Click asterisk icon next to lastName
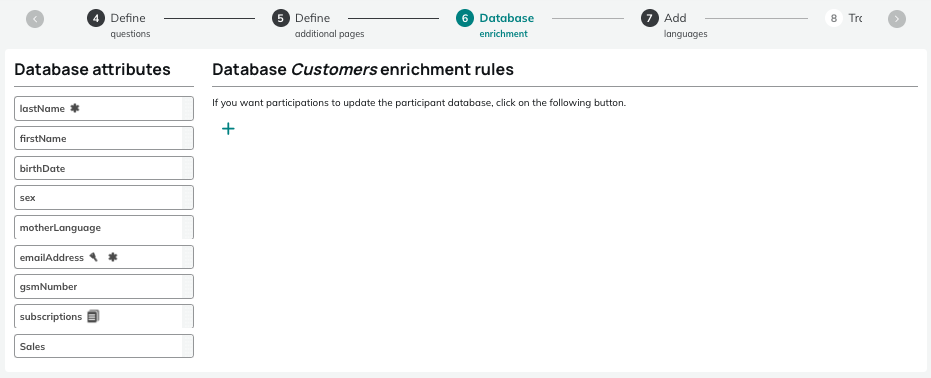 tap(74, 108)
